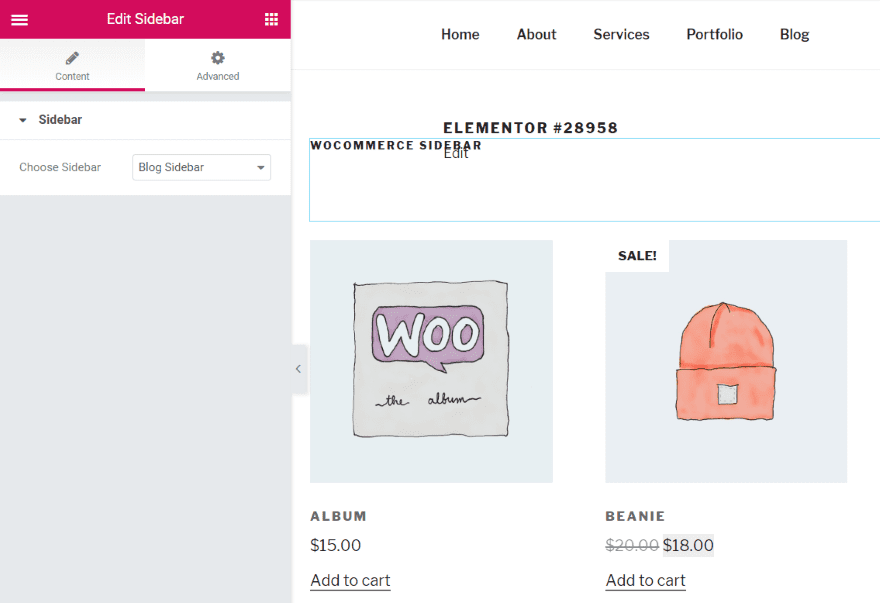Click the Content tab pencil icon
Image resolution: width=880 pixels, height=603 pixels.
point(72,58)
